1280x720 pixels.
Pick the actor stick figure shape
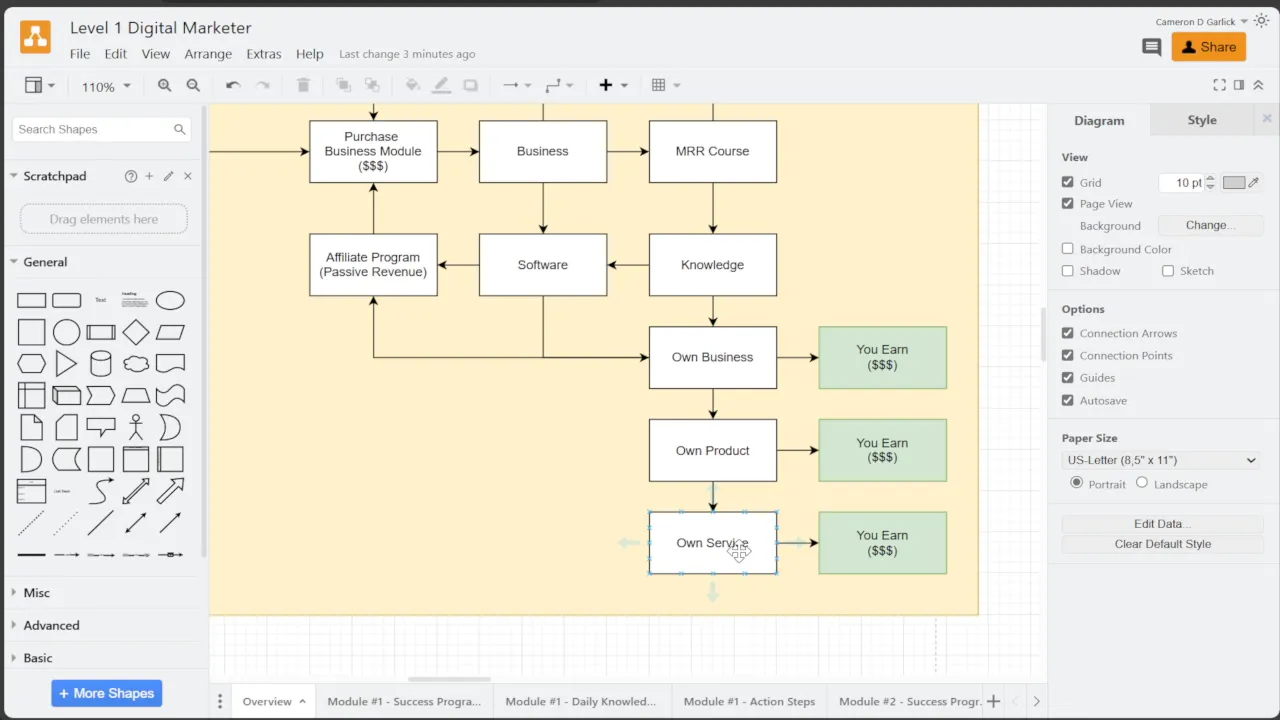[x=136, y=427]
